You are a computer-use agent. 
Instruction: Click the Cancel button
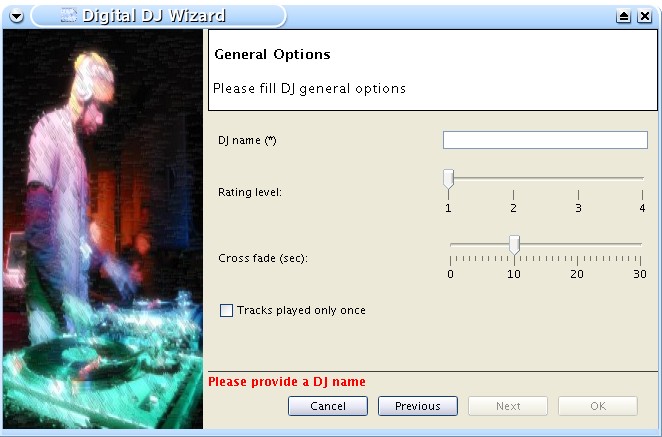(x=328, y=406)
